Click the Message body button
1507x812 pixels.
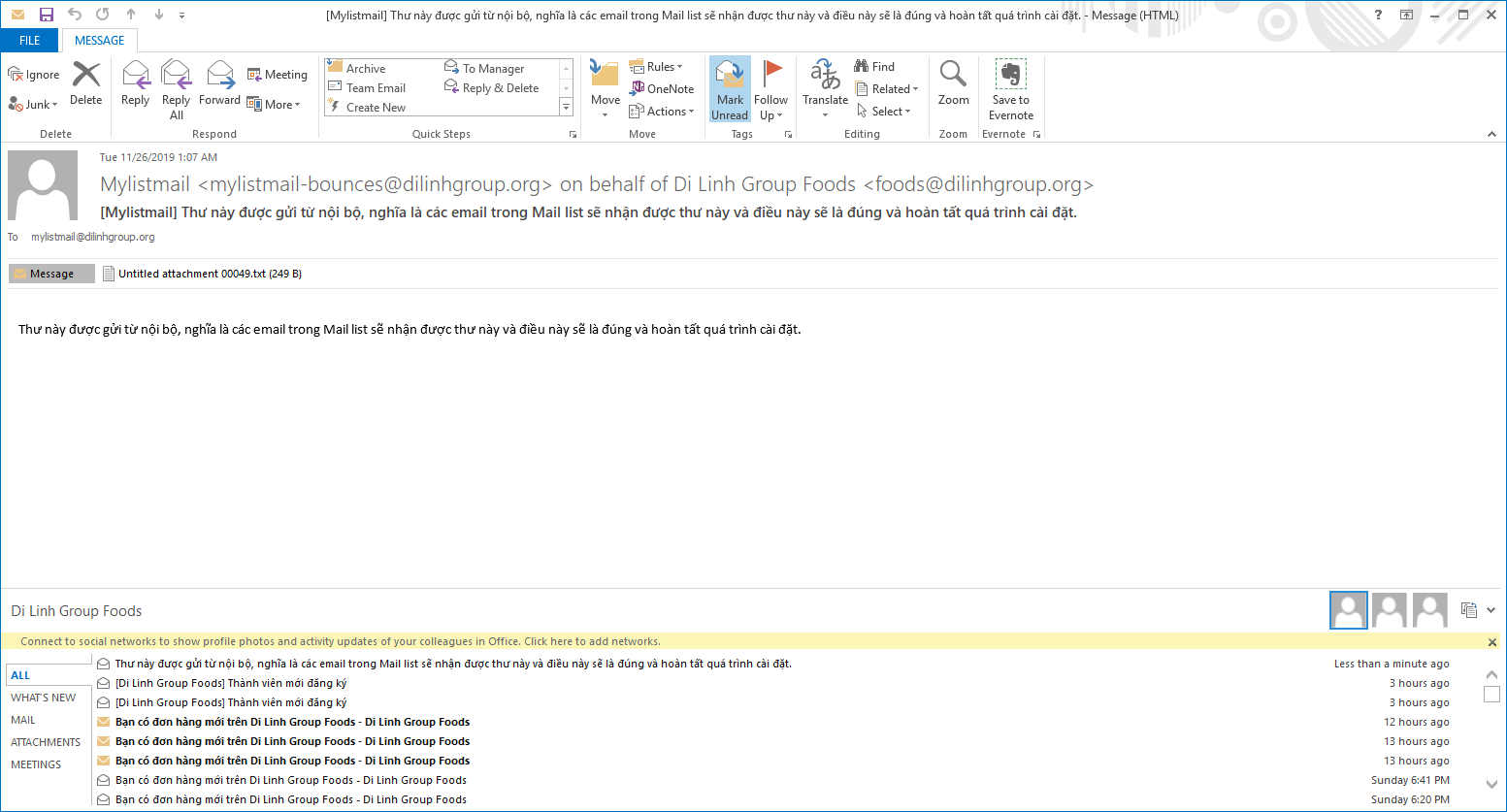click(52, 274)
